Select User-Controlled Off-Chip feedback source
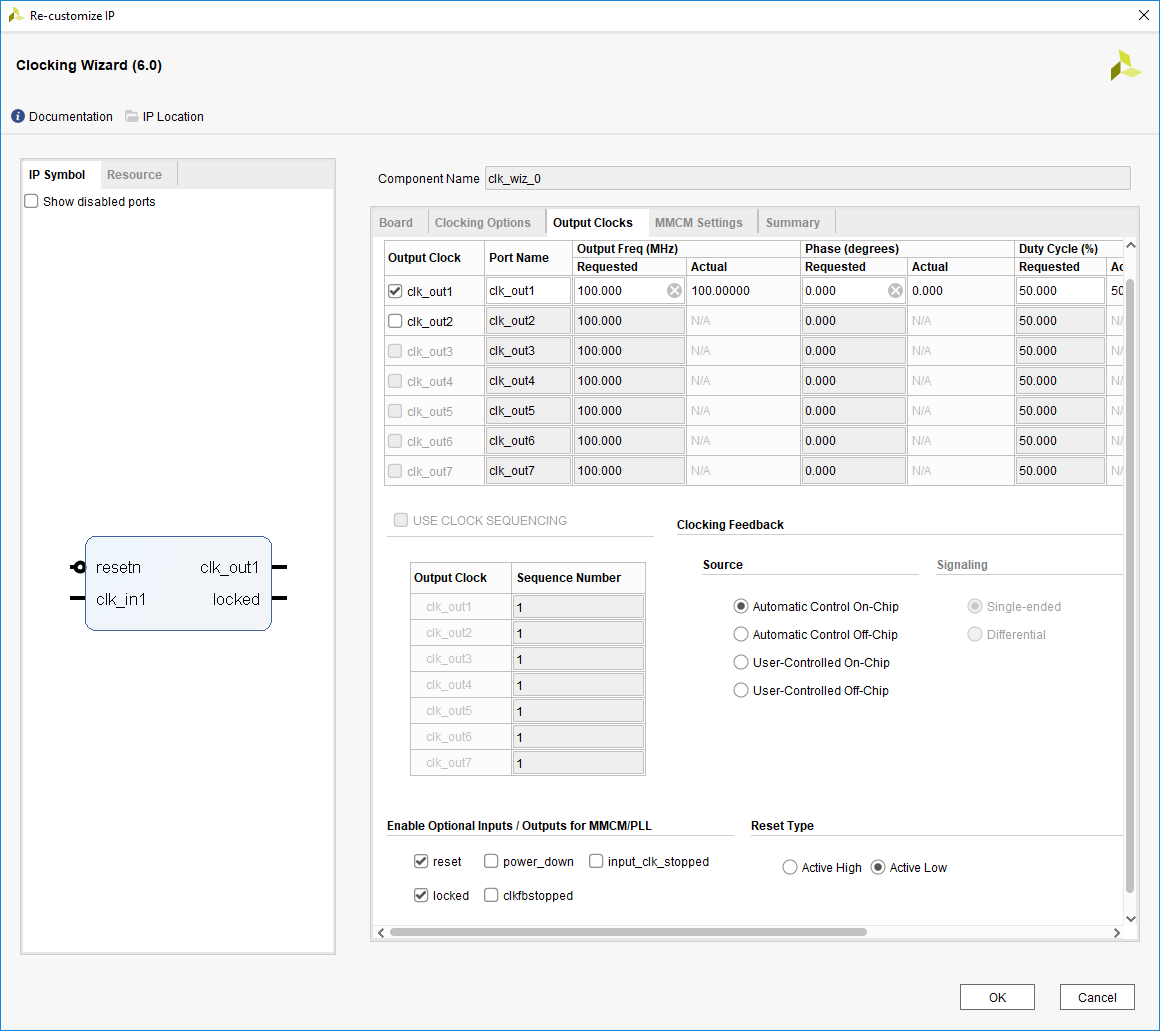This screenshot has height=1031, width=1160. 741,691
